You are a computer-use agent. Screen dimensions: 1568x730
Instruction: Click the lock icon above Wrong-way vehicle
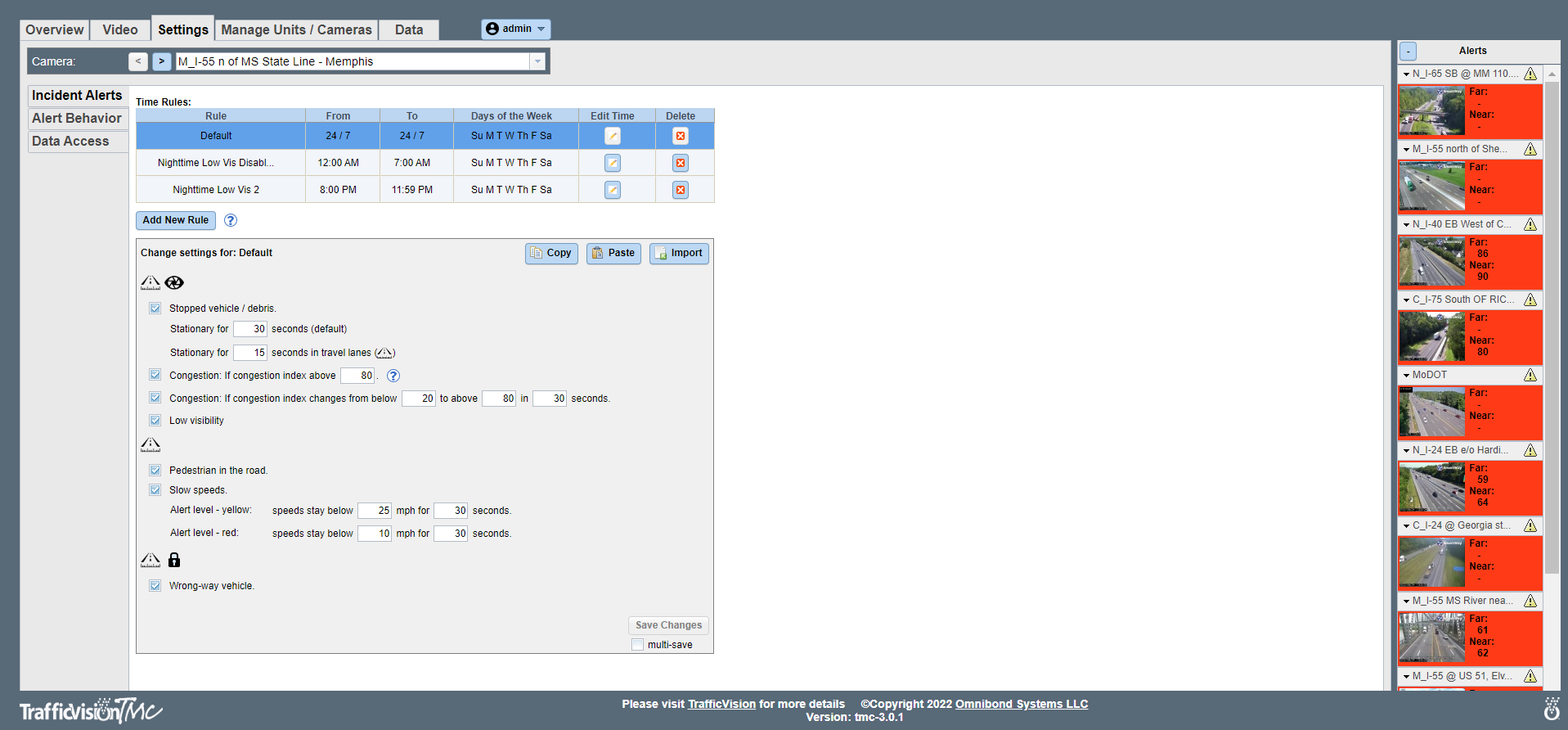(x=174, y=560)
